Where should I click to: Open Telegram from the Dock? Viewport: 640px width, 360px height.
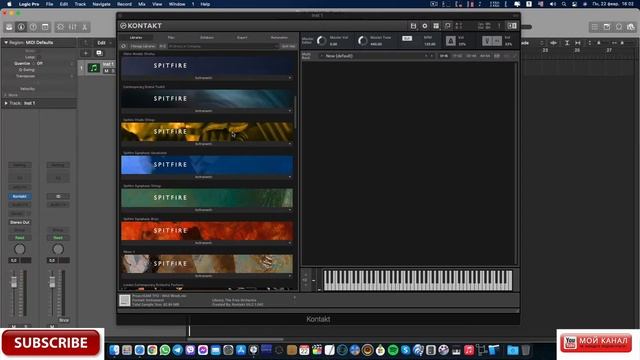178,350
